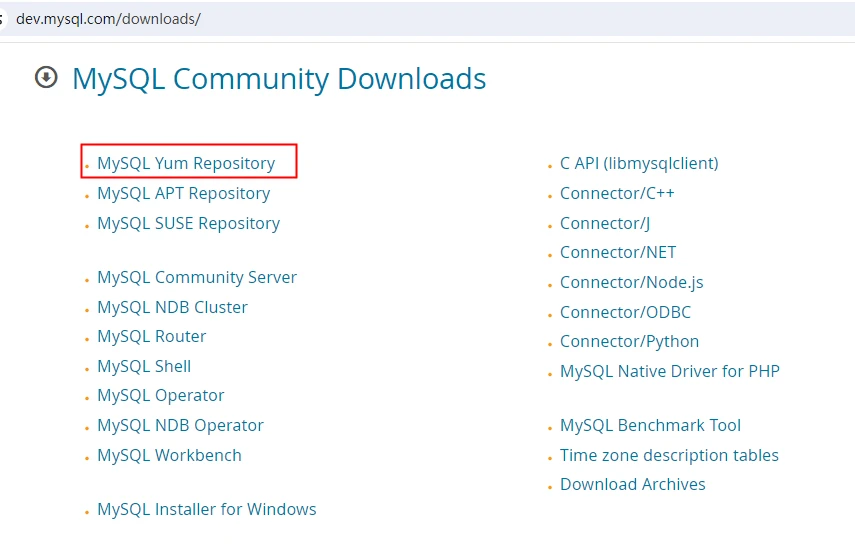The height and width of the screenshot is (550, 855).
Task: Open the Connector/Python link
Action: [629, 342]
